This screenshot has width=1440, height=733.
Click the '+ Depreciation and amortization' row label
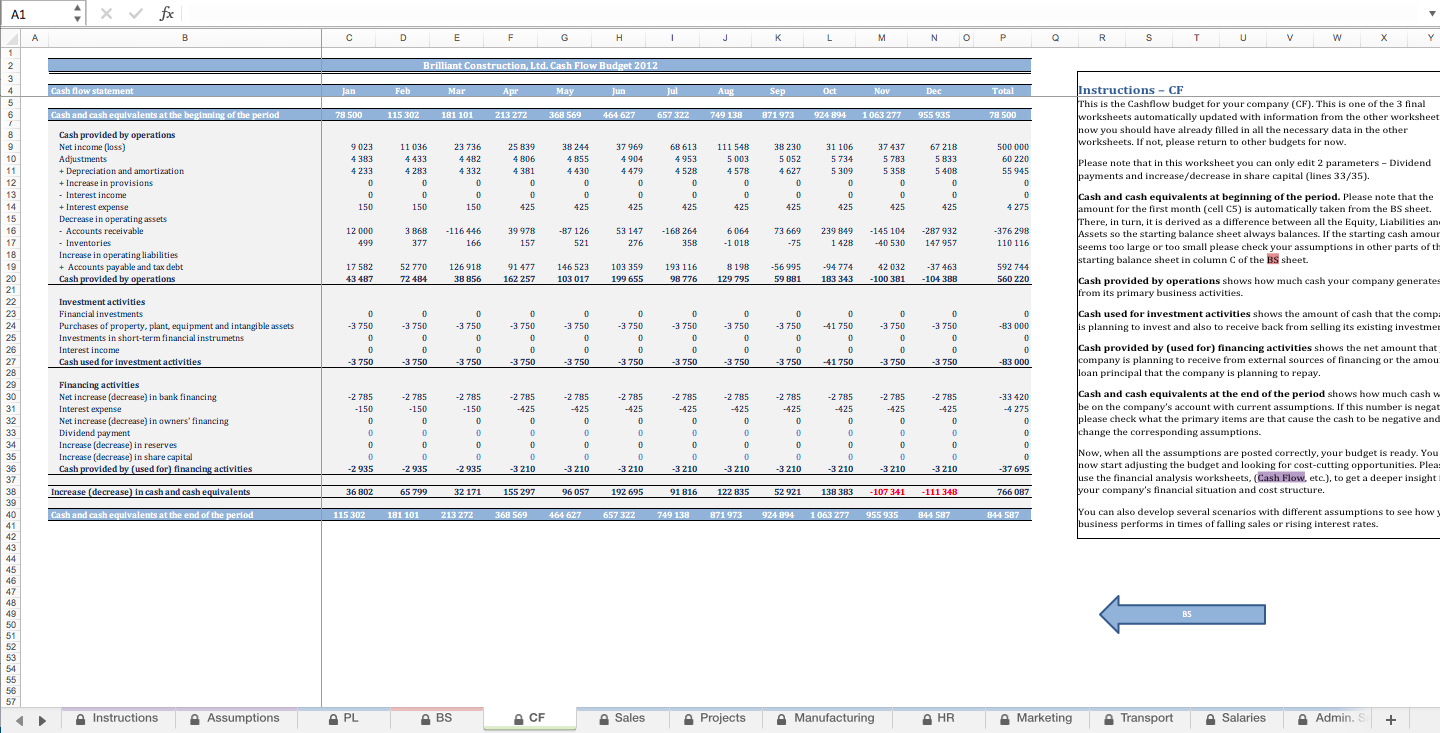(x=121, y=171)
